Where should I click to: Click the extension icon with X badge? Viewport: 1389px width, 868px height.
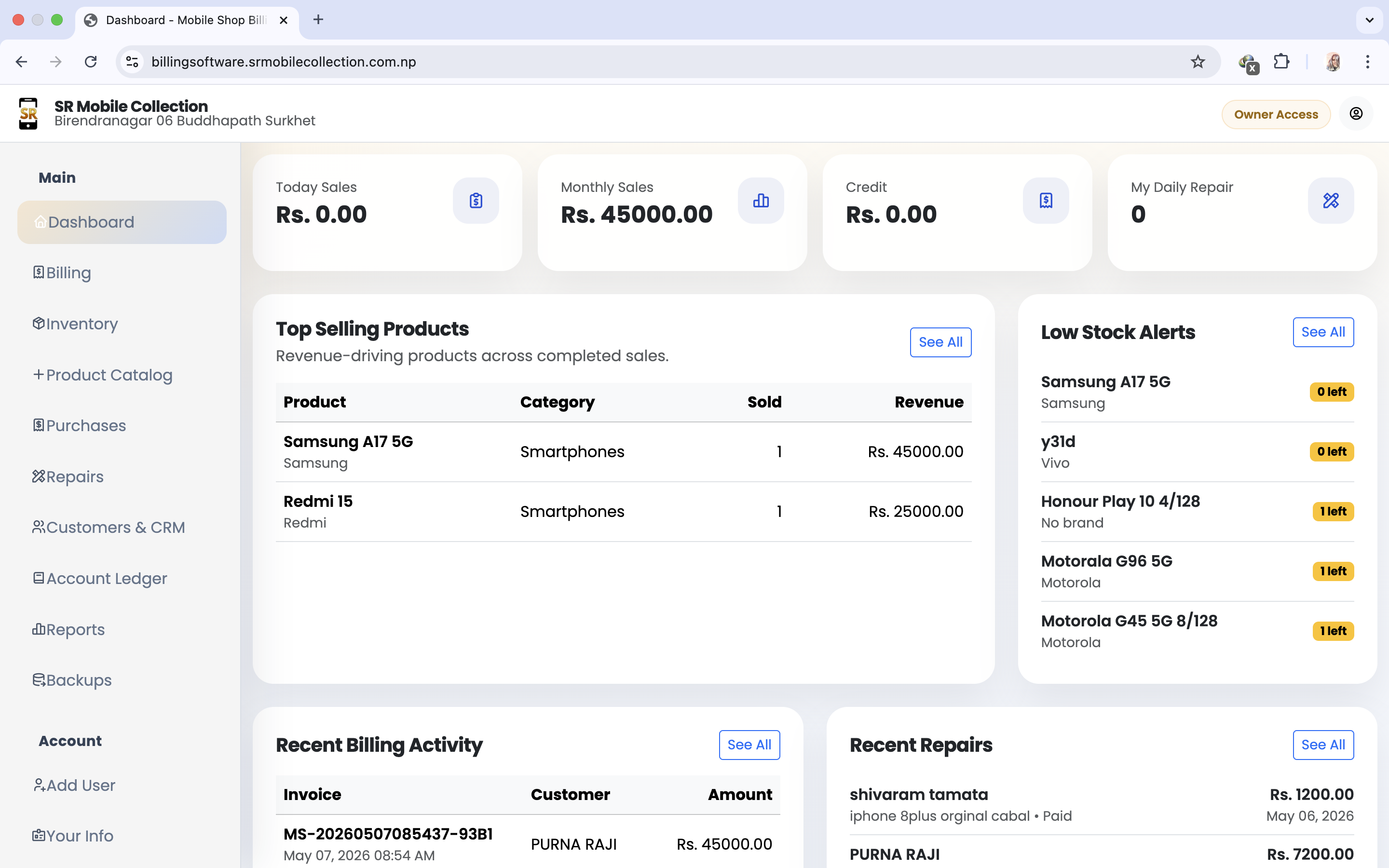click(1248, 63)
